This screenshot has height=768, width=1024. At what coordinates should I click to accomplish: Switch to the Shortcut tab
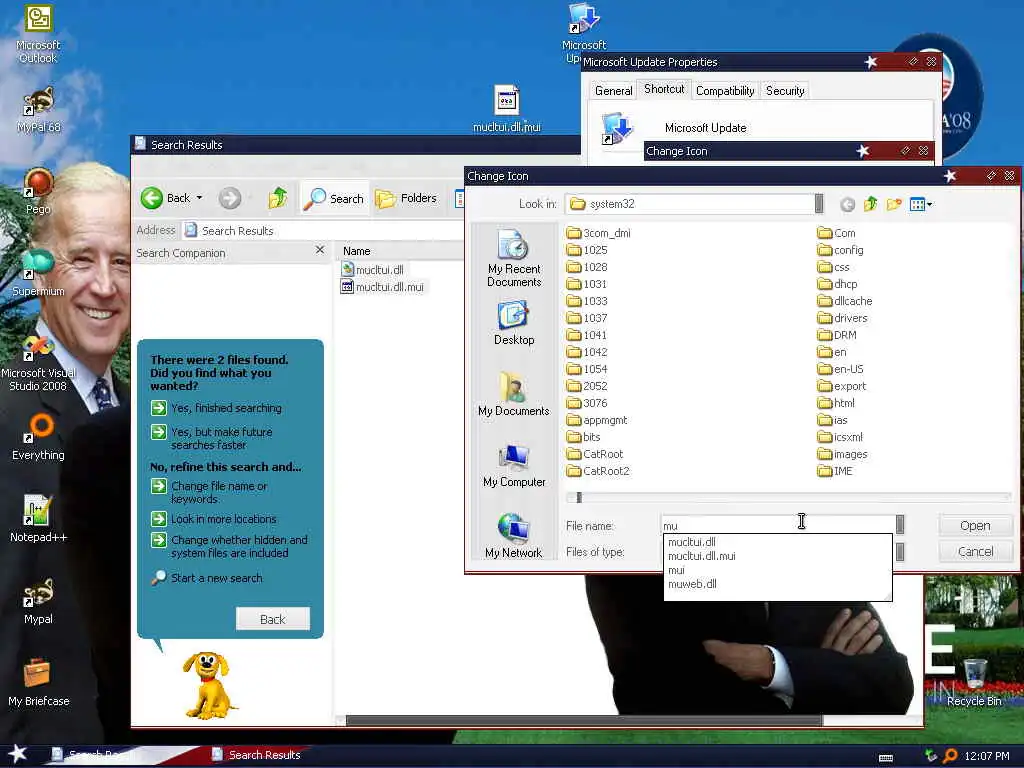click(x=664, y=89)
